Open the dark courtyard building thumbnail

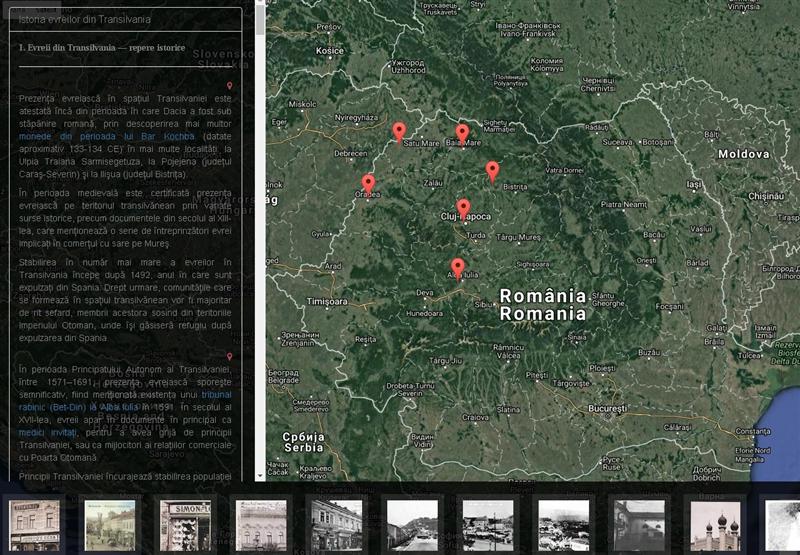pos(639,525)
